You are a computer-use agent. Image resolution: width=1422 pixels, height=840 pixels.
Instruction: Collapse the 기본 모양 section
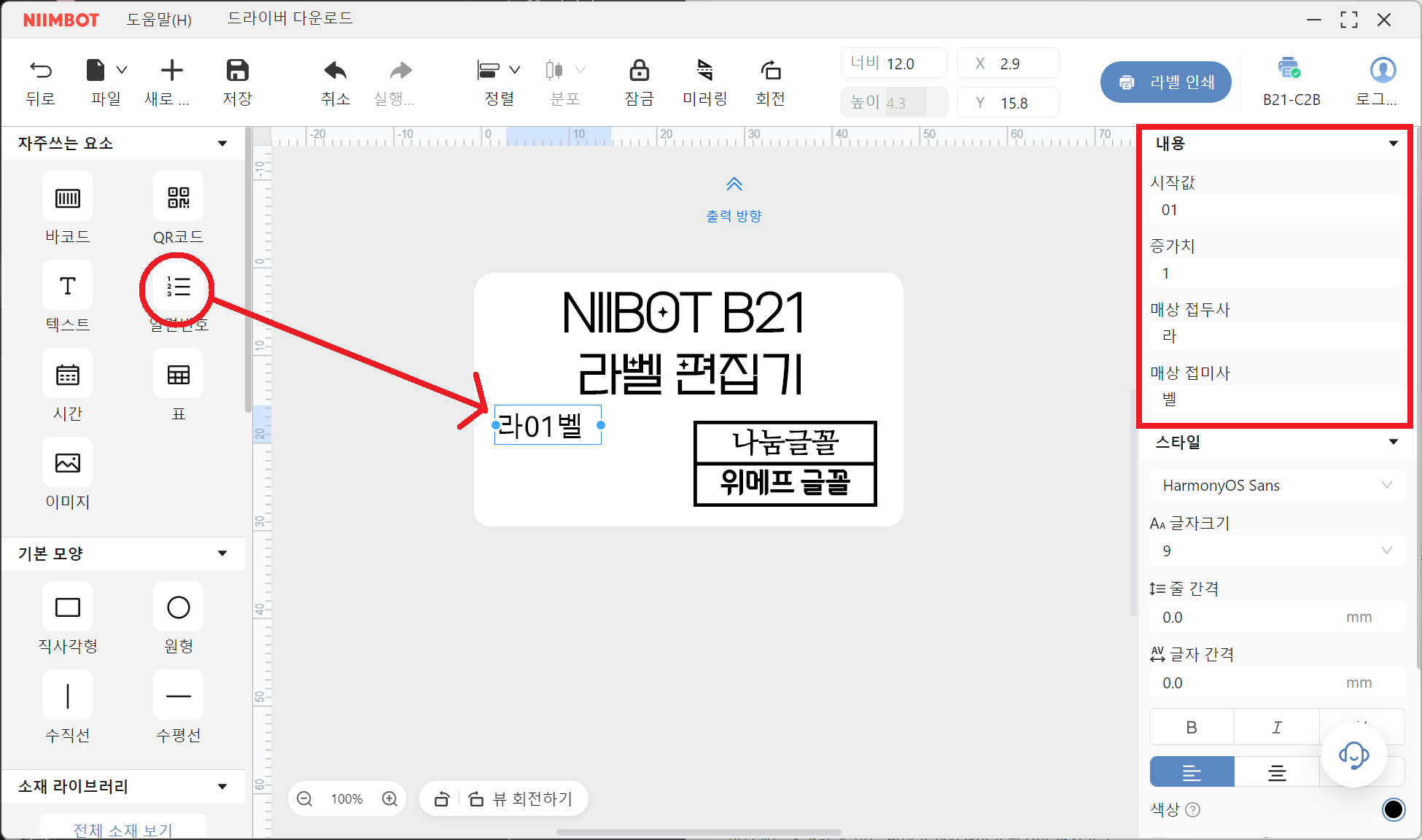[x=222, y=553]
